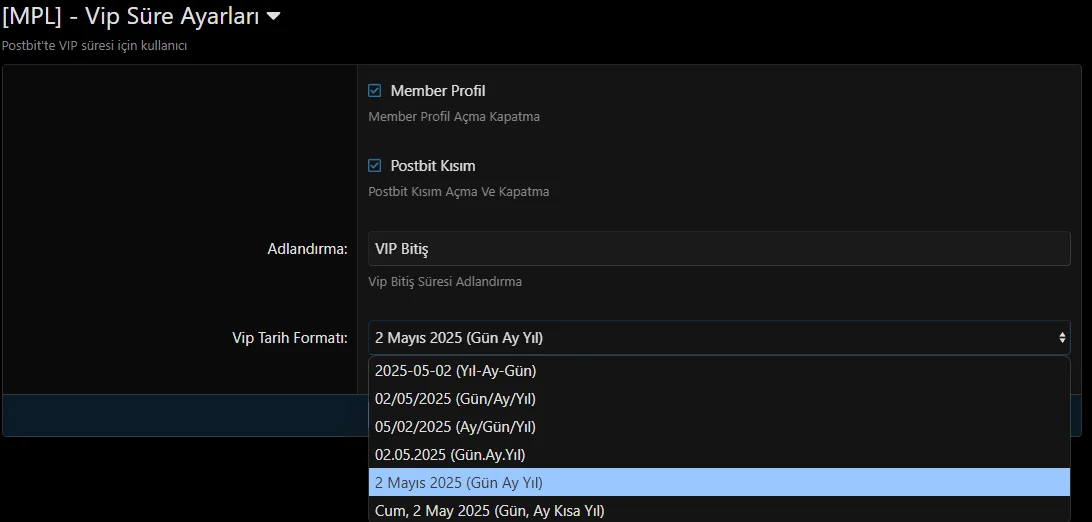Click the Postbit Kısım label text

pyautogui.click(x=433, y=166)
